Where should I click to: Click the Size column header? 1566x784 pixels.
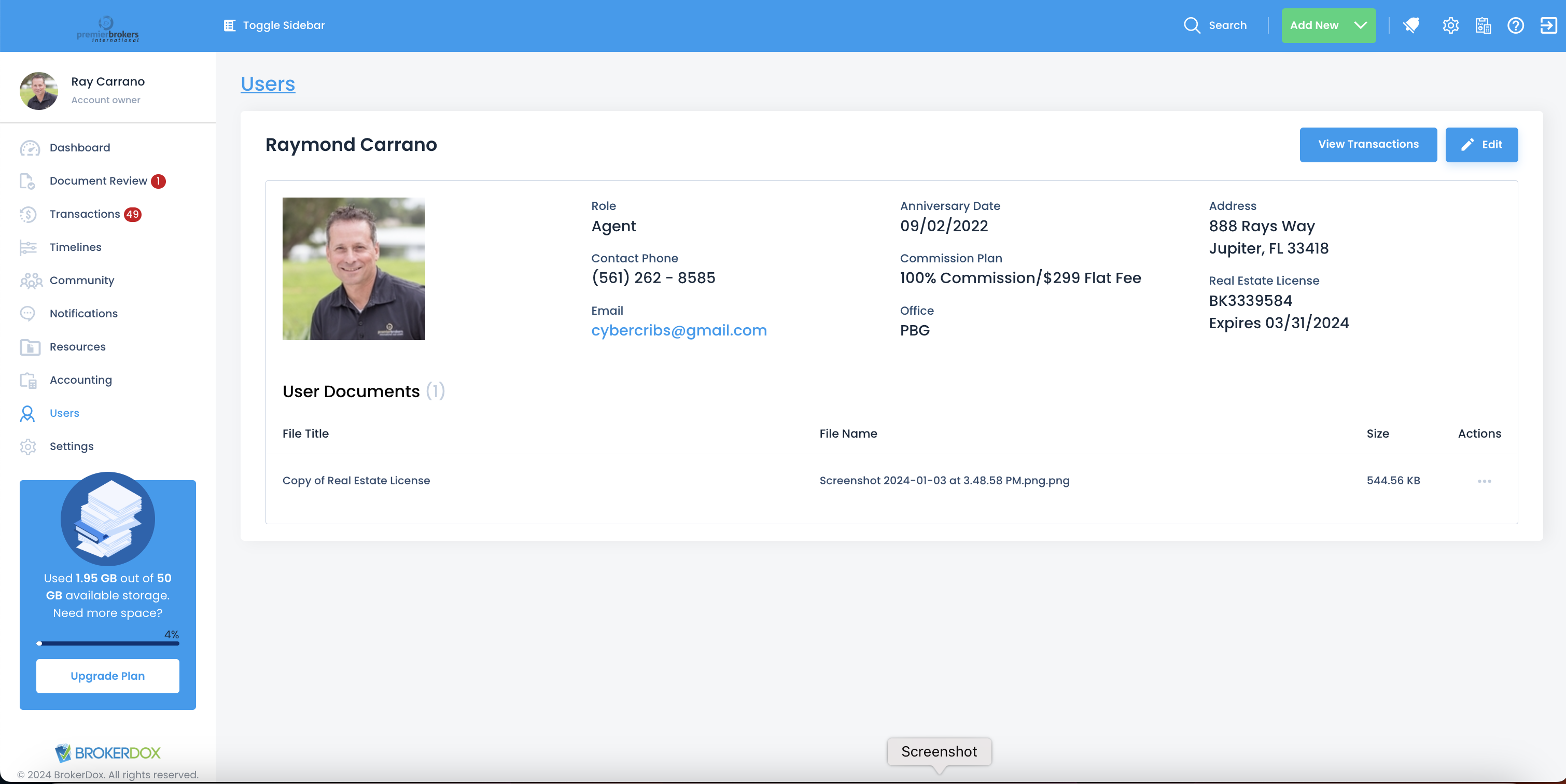click(x=1378, y=434)
